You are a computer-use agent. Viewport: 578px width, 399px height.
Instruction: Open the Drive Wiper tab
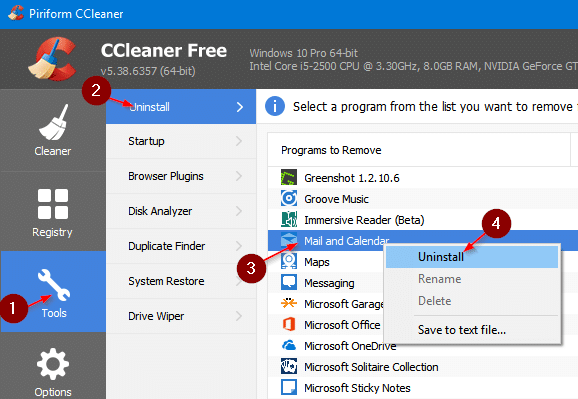[x=181, y=316]
